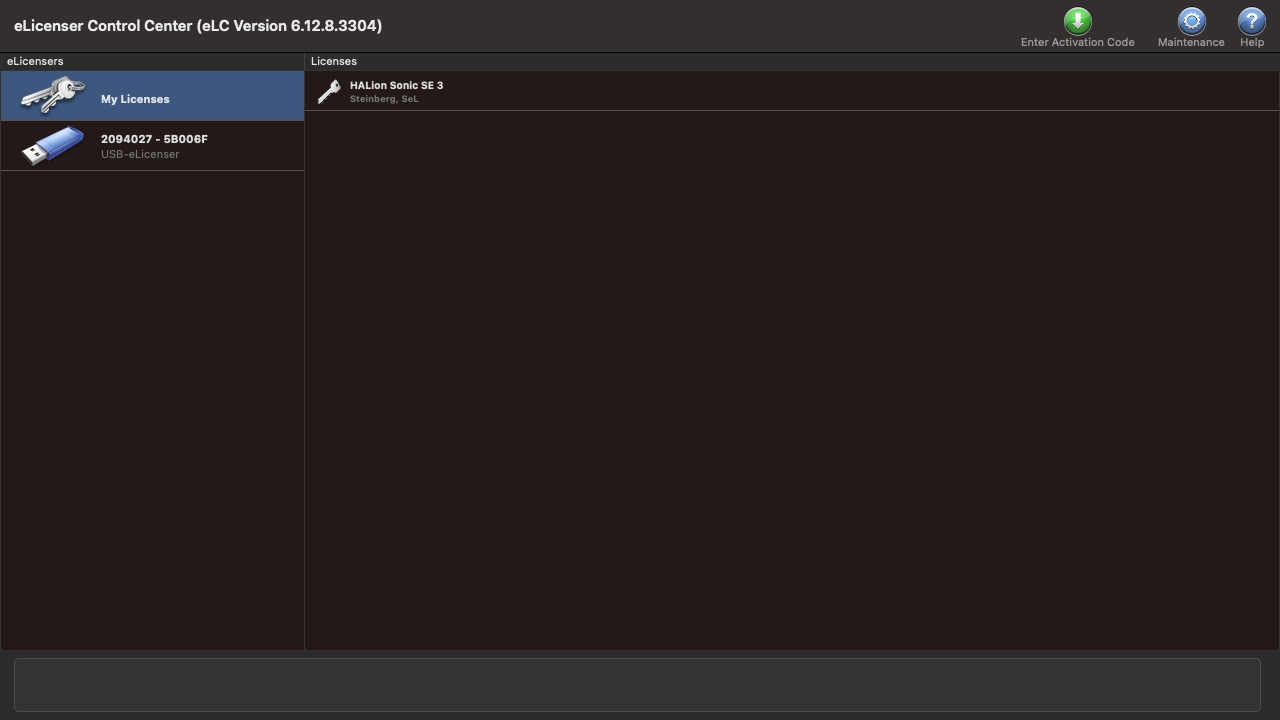Click the status message box at bottom

(637, 685)
